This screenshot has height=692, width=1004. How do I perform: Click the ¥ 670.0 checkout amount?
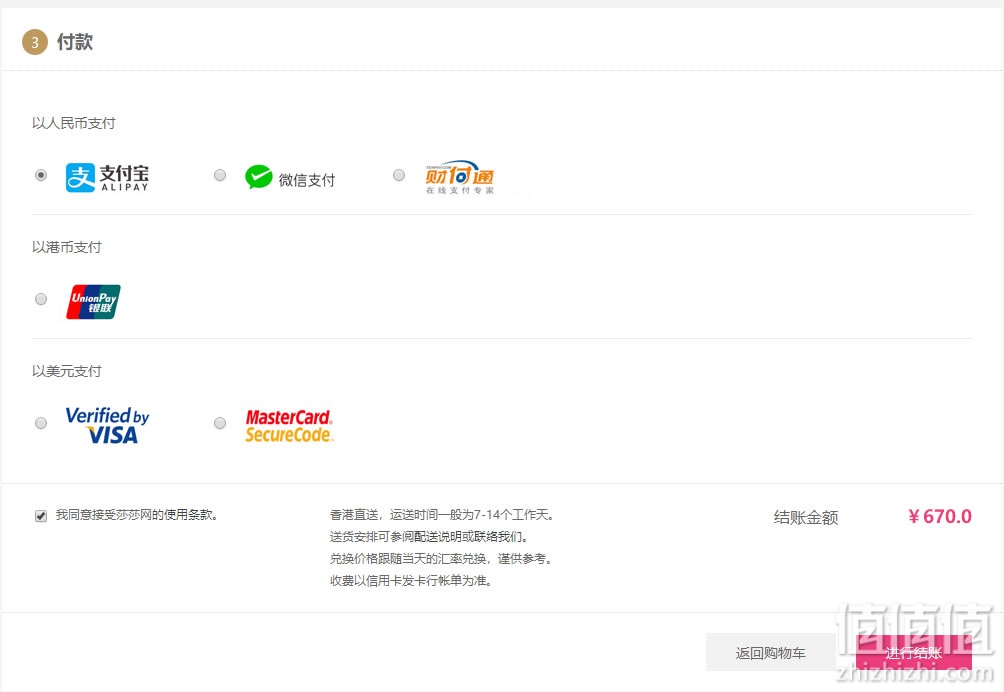(x=939, y=517)
